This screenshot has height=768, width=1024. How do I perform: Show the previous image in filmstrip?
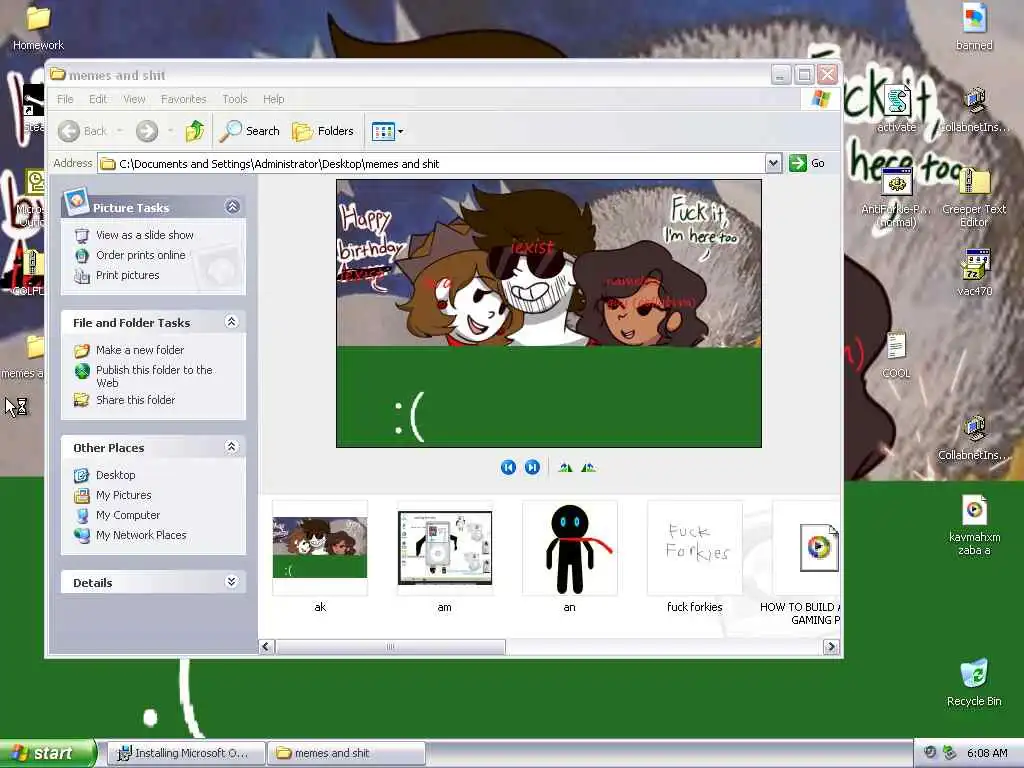click(x=508, y=467)
